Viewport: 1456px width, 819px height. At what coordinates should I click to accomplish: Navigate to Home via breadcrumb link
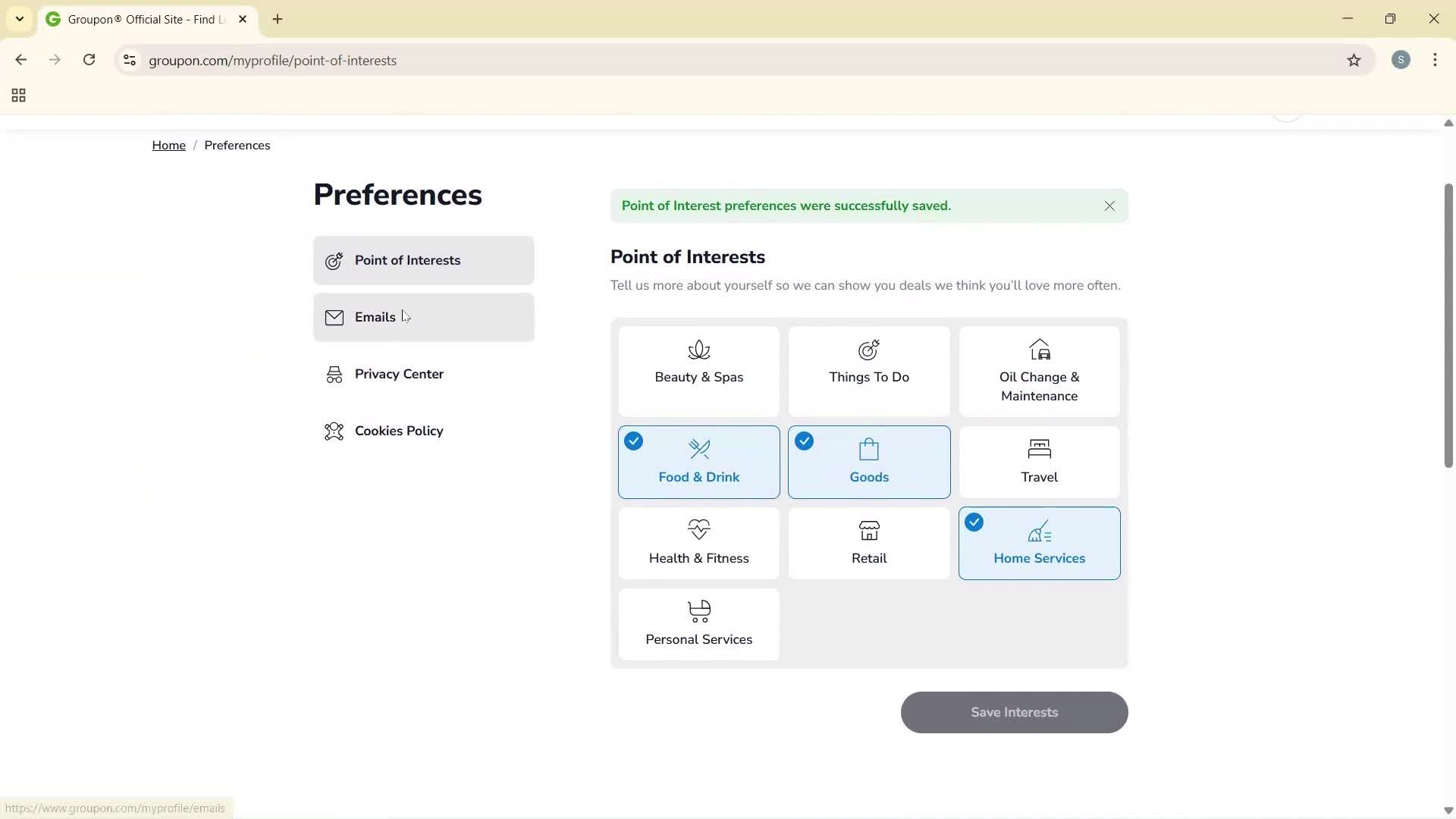click(168, 145)
